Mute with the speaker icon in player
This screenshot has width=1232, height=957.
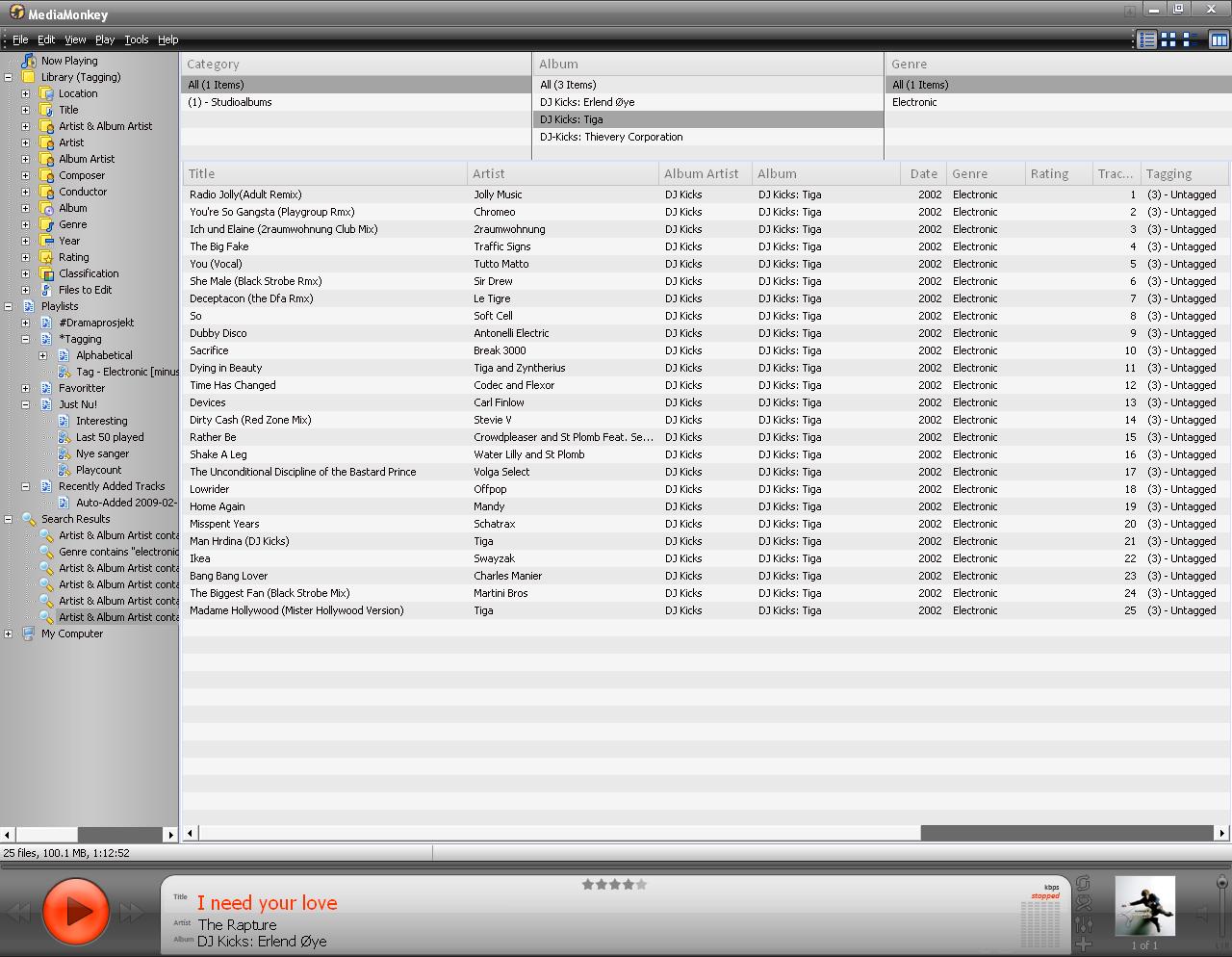coord(1202,913)
